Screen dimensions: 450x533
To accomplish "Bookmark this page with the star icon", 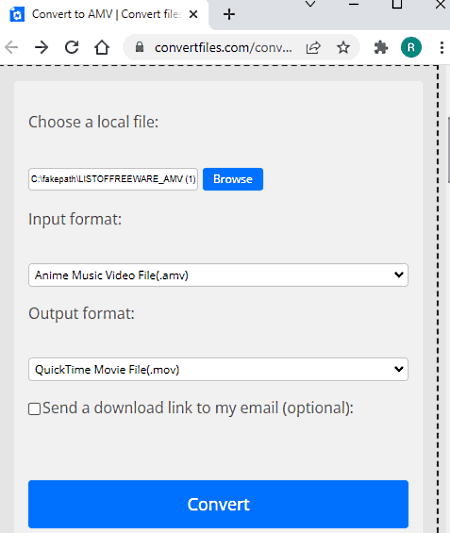I will click(x=343, y=47).
